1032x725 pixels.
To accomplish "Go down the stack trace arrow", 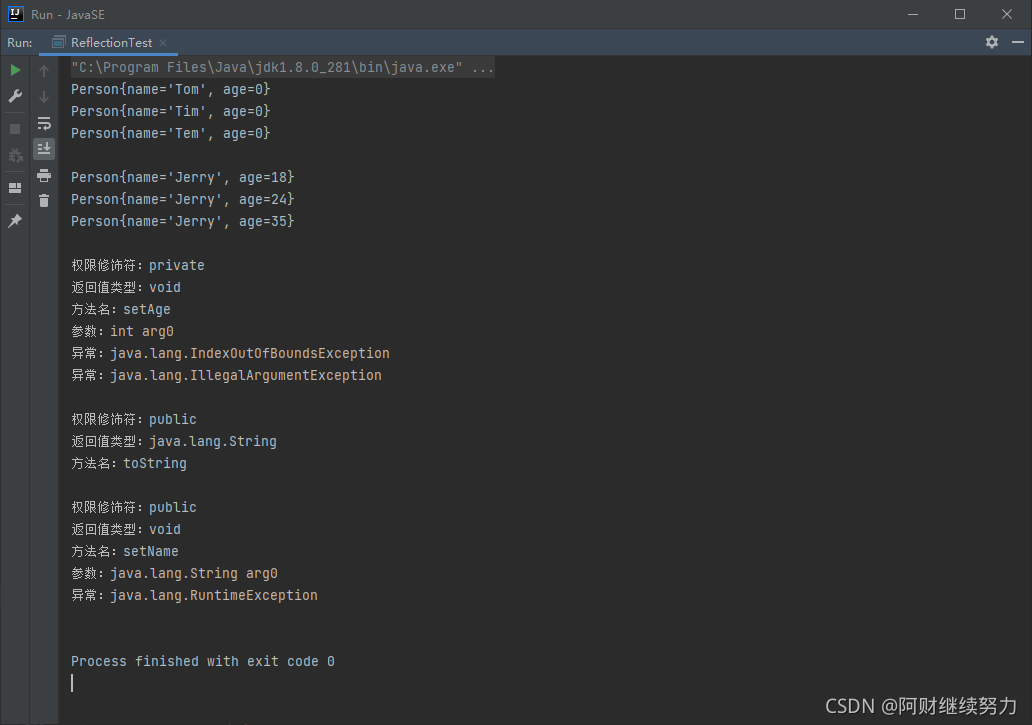I will pos(44,97).
